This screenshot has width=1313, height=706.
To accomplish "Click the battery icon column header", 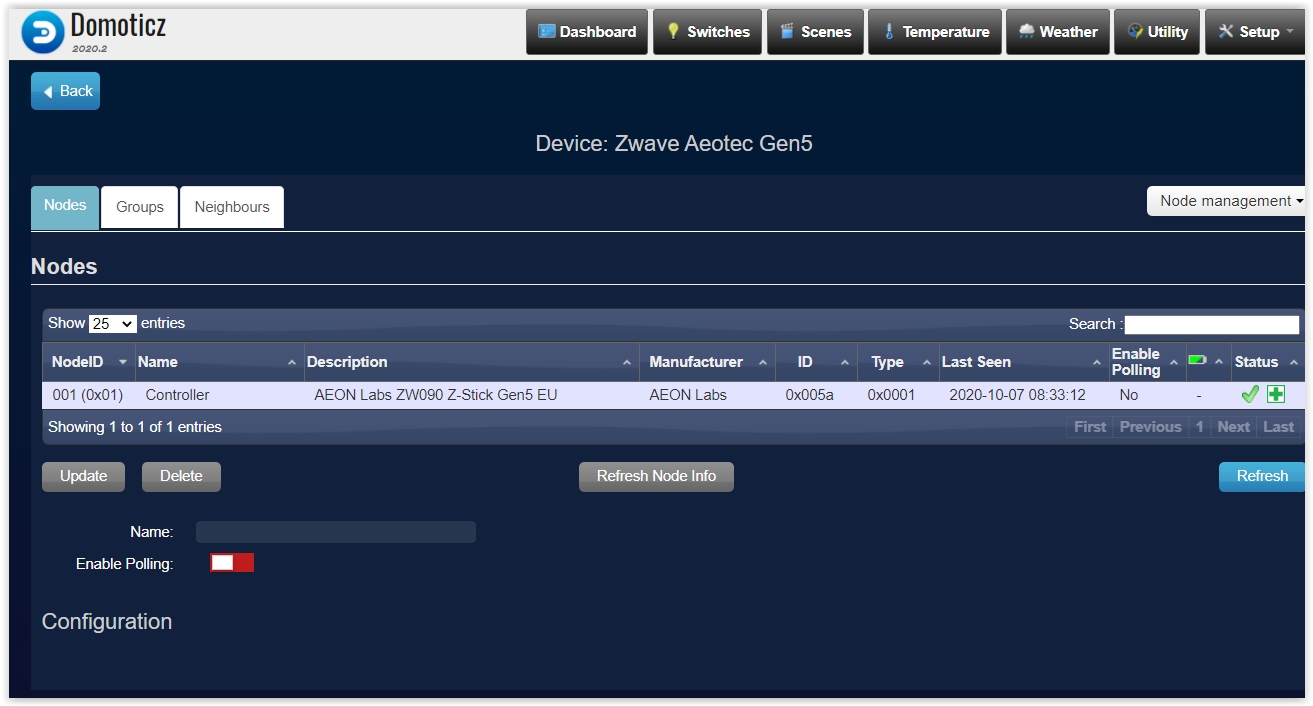I will coord(1206,361).
